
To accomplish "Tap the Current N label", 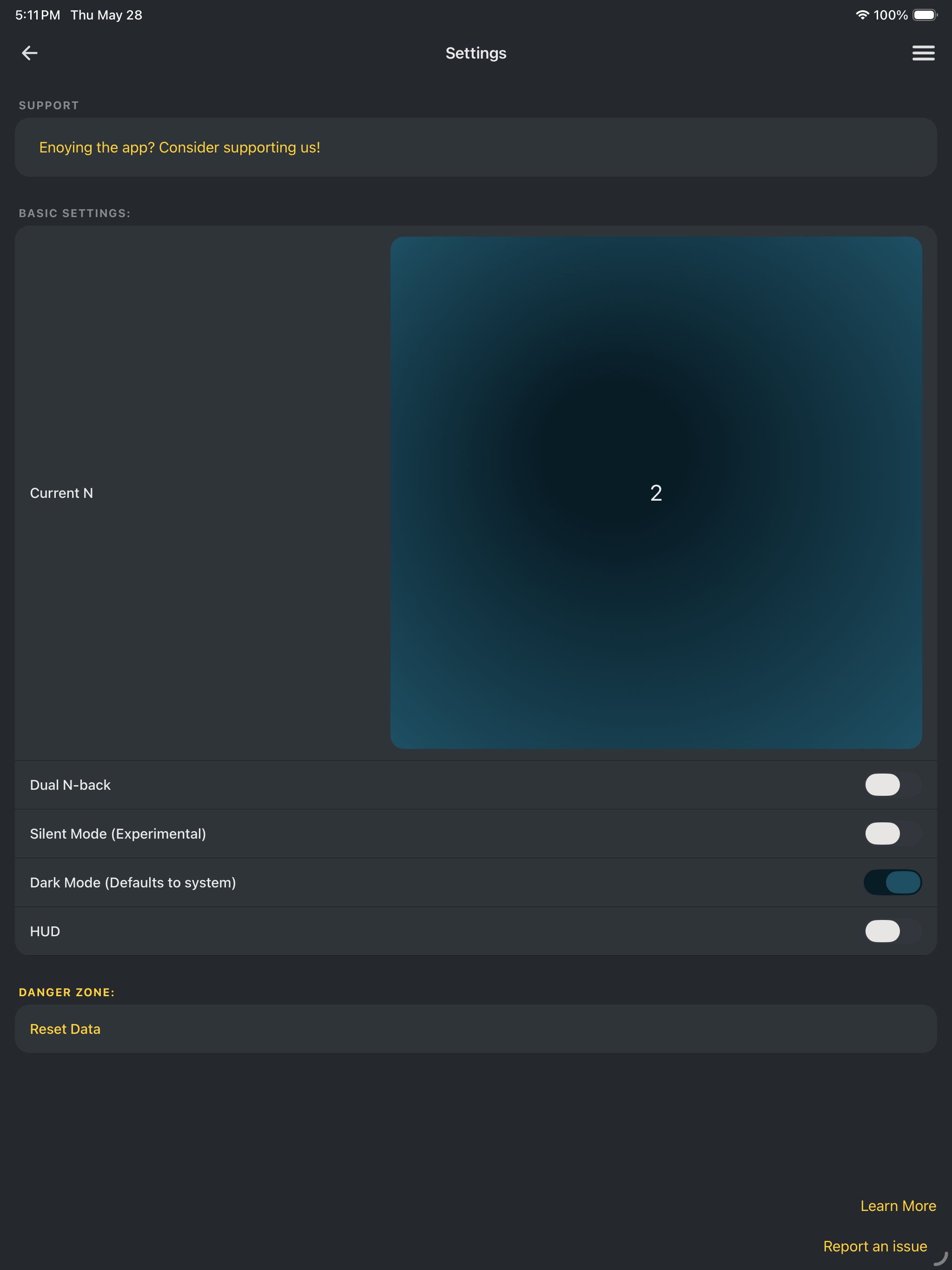I will (61, 493).
